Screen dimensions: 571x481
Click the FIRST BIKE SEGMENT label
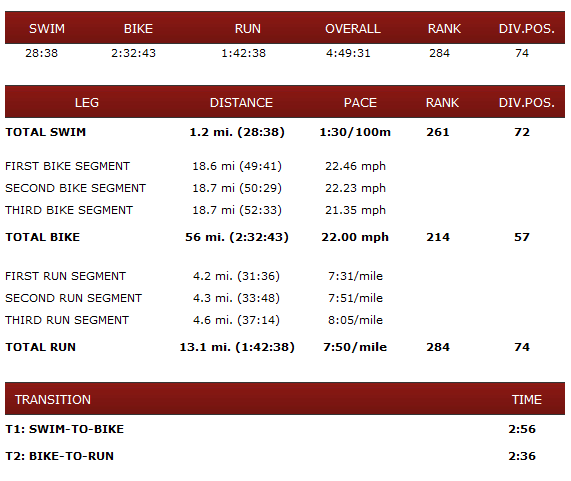[x=67, y=166]
